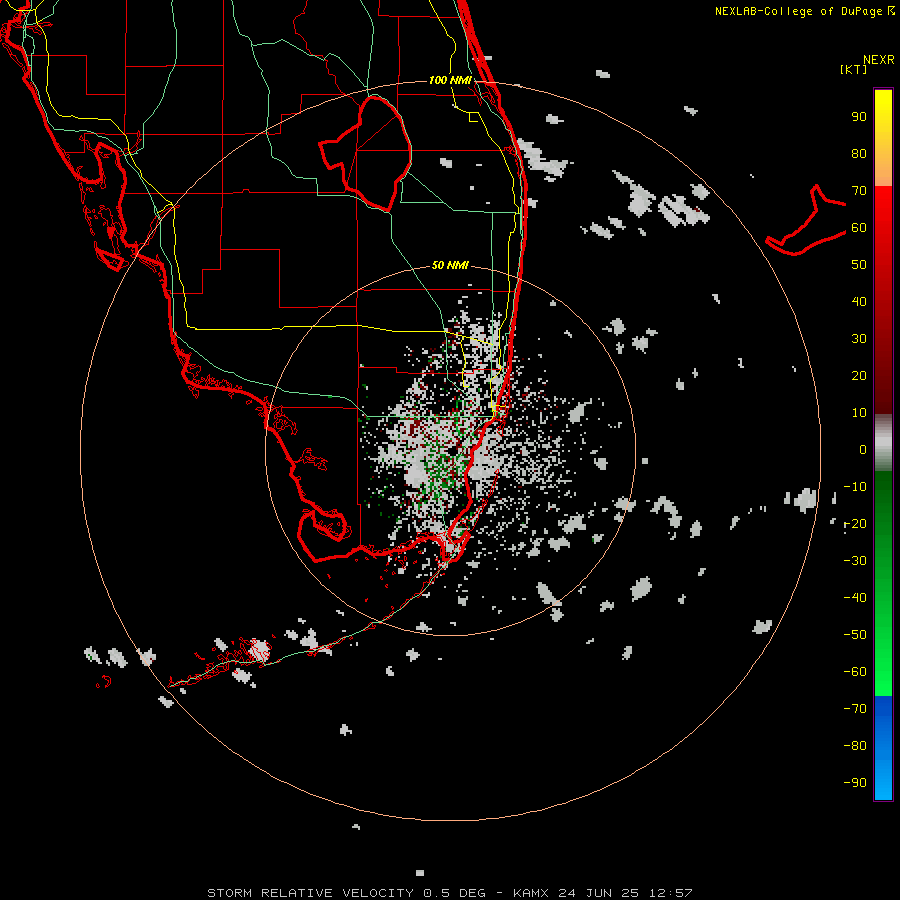This screenshot has width=900, height=900.
Task: Select the 30 value on the velocity scale
Action: pyautogui.click(x=859, y=339)
